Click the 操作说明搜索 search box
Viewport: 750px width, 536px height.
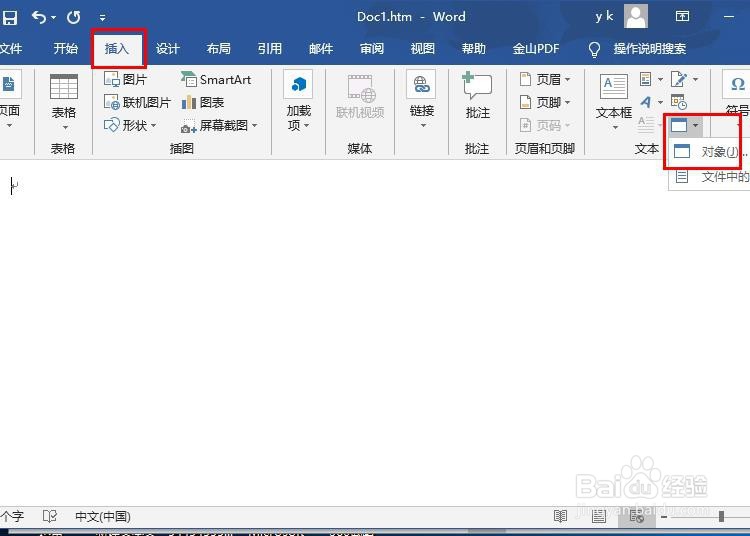(x=650, y=48)
